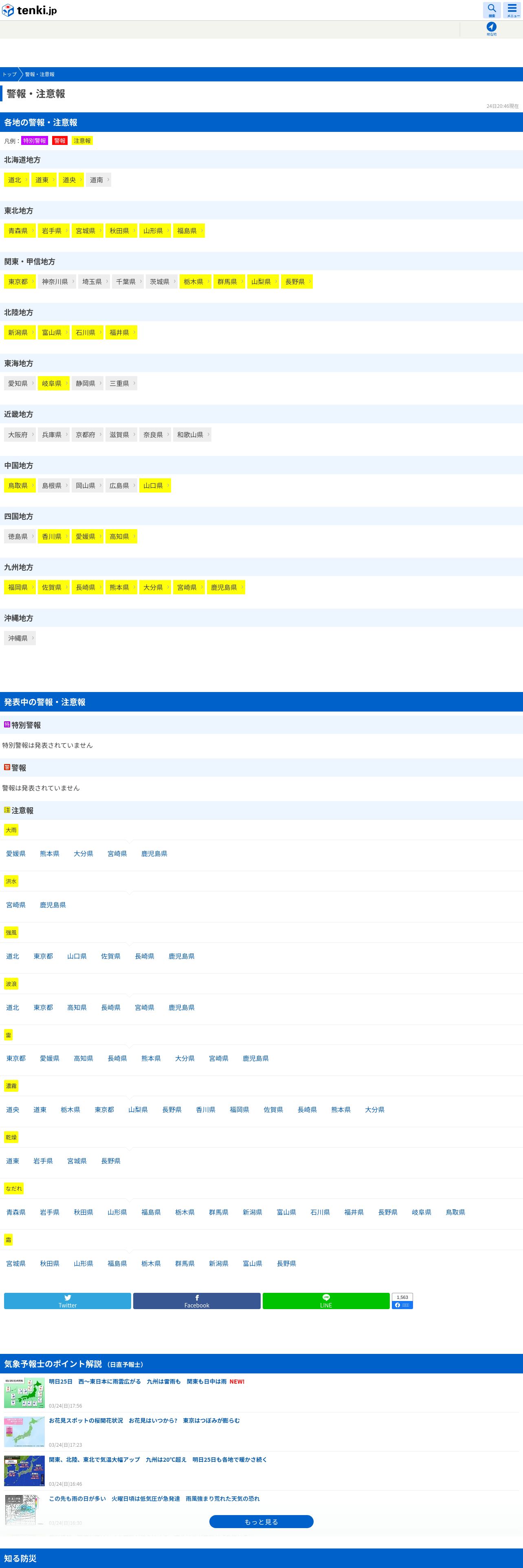Image resolution: width=523 pixels, height=1568 pixels.
Task: Open 宮崎県 under 洪水 advisory
Action: (x=16, y=905)
